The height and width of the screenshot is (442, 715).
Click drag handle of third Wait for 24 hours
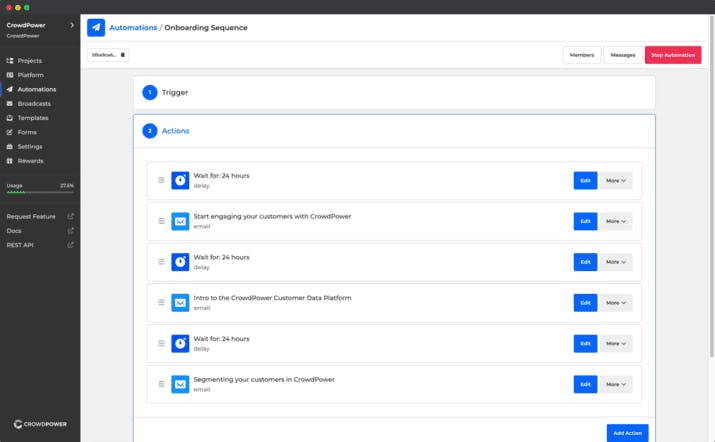point(161,343)
